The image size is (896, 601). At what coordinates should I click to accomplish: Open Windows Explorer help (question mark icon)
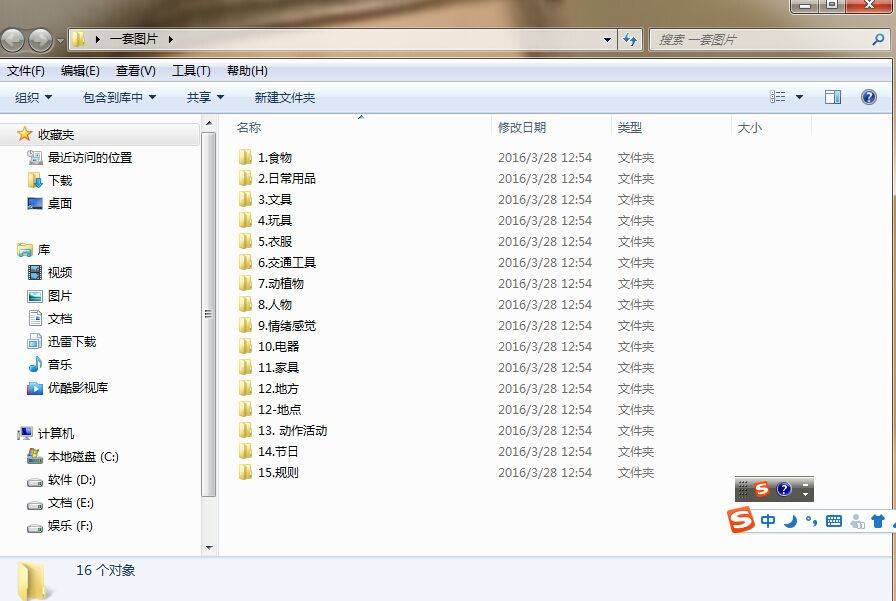868,96
